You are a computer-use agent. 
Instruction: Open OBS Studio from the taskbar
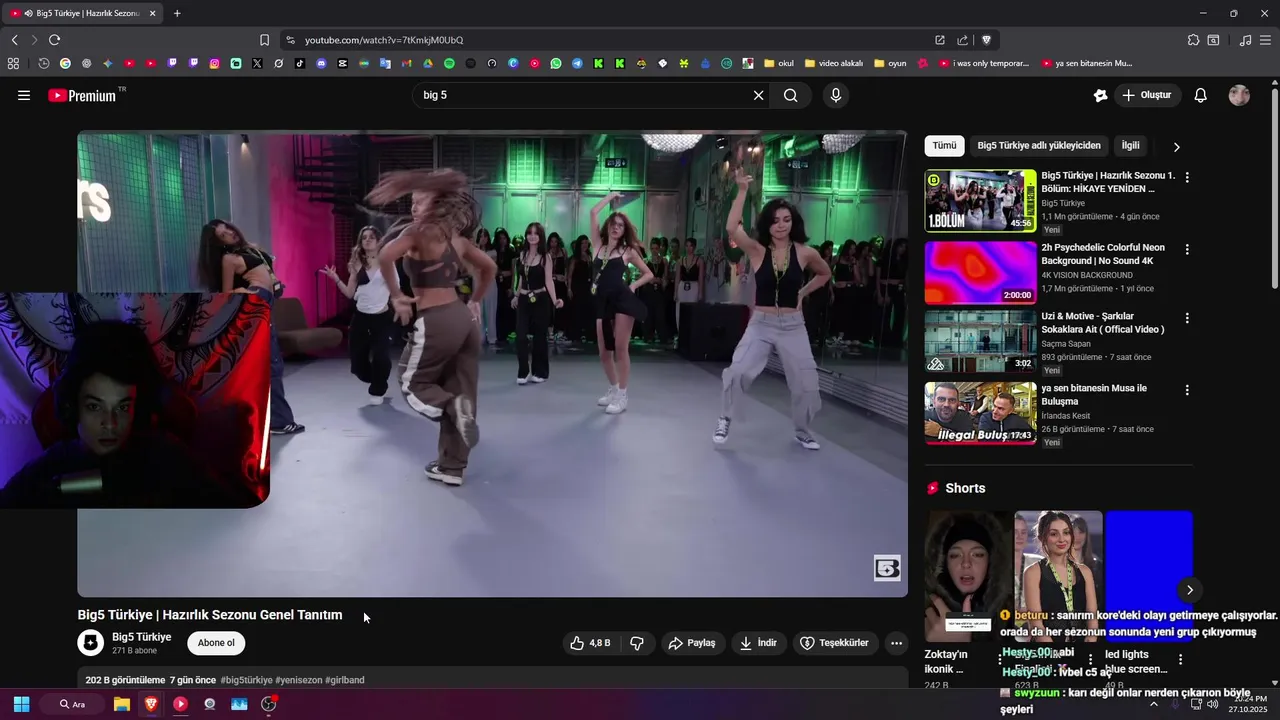(268, 704)
